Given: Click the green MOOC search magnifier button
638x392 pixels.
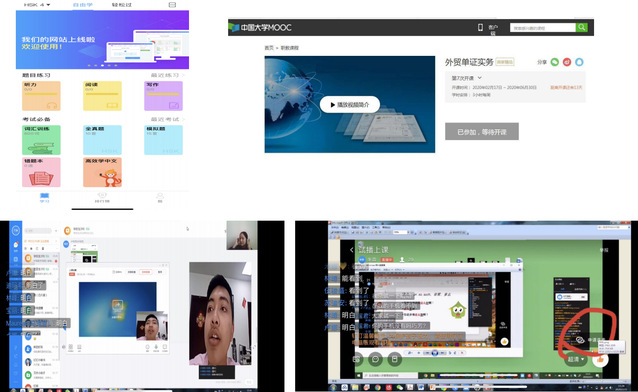Looking at the screenshot, I should tap(581, 27).
